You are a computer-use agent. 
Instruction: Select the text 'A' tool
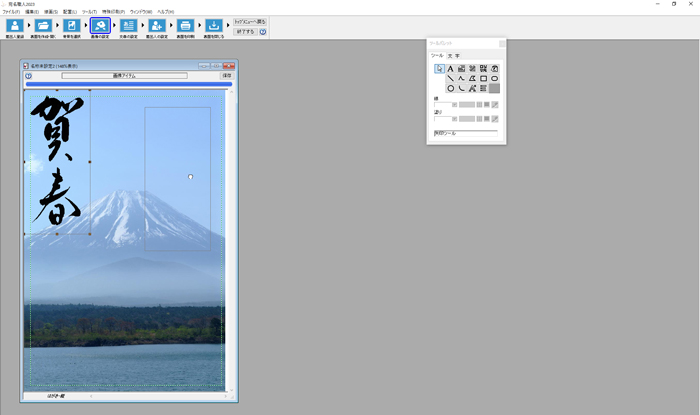pyautogui.click(x=450, y=68)
